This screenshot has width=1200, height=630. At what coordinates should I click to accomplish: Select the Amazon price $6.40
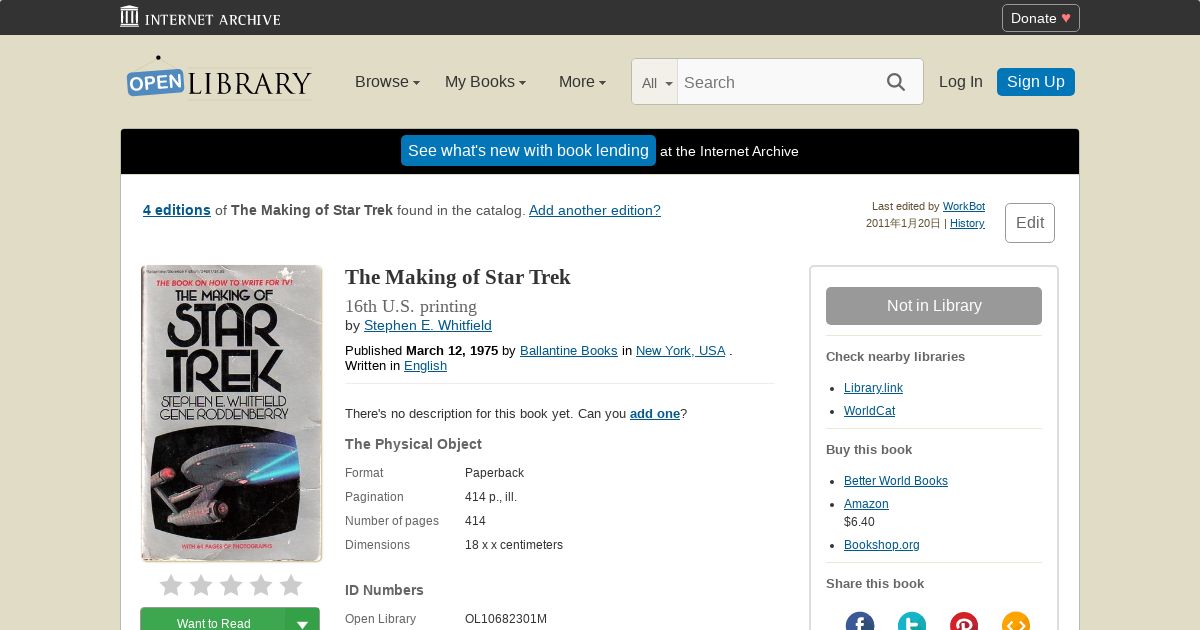859,522
